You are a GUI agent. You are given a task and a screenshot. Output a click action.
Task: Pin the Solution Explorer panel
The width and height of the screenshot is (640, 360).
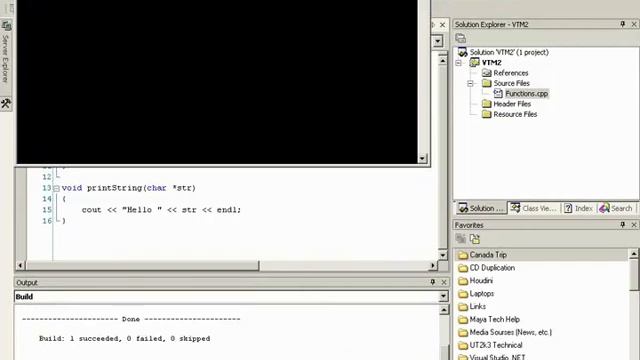622,24
